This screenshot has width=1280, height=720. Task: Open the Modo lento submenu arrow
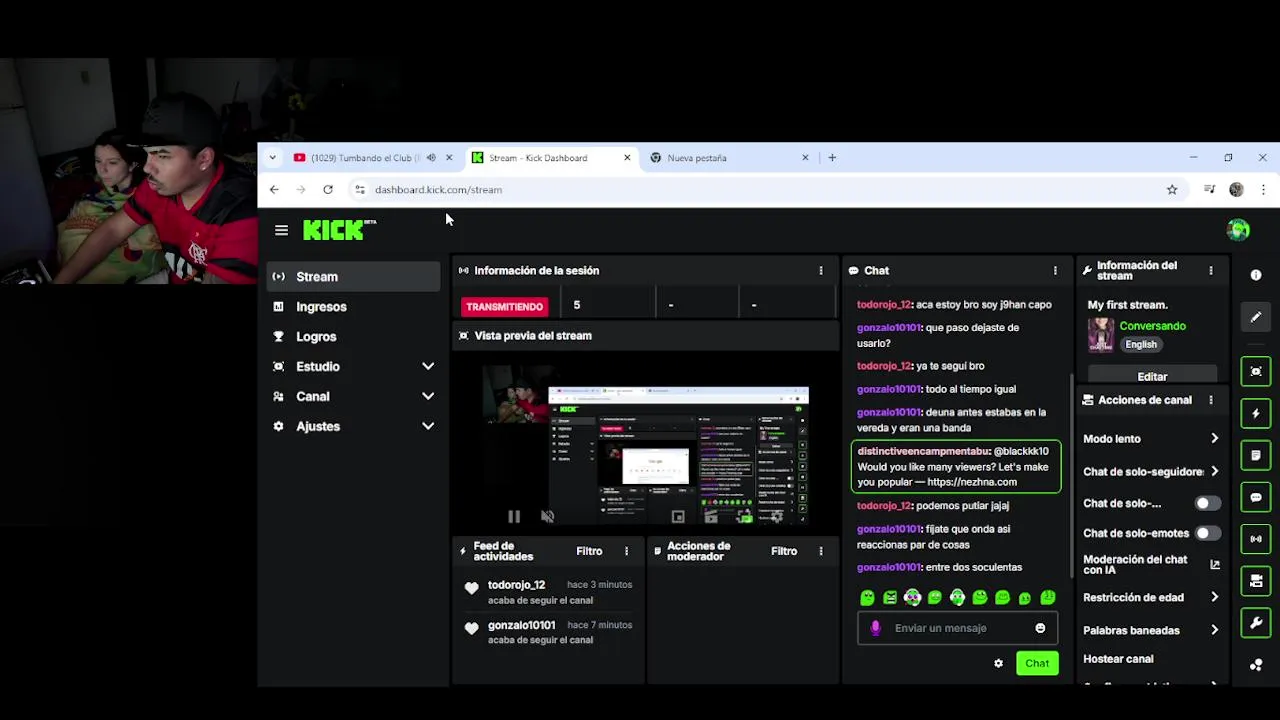click(x=1214, y=438)
